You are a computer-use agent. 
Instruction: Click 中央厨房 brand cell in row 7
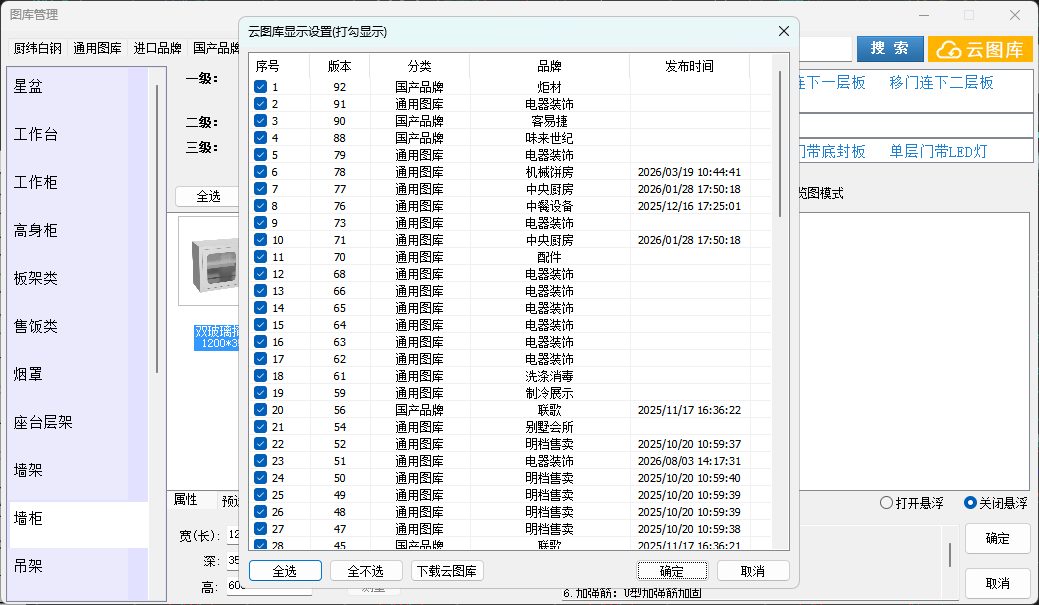coord(549,189)
